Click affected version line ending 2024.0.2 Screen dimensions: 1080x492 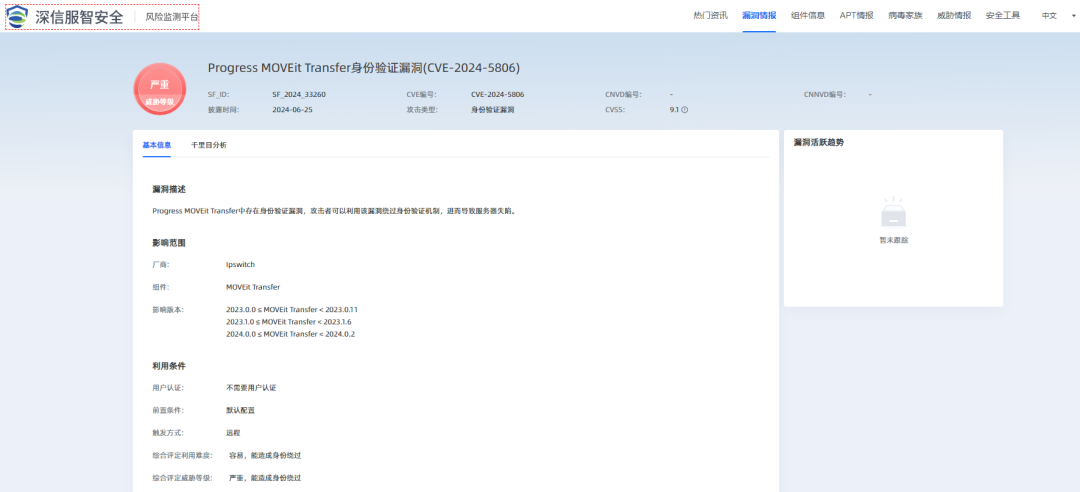290,334
